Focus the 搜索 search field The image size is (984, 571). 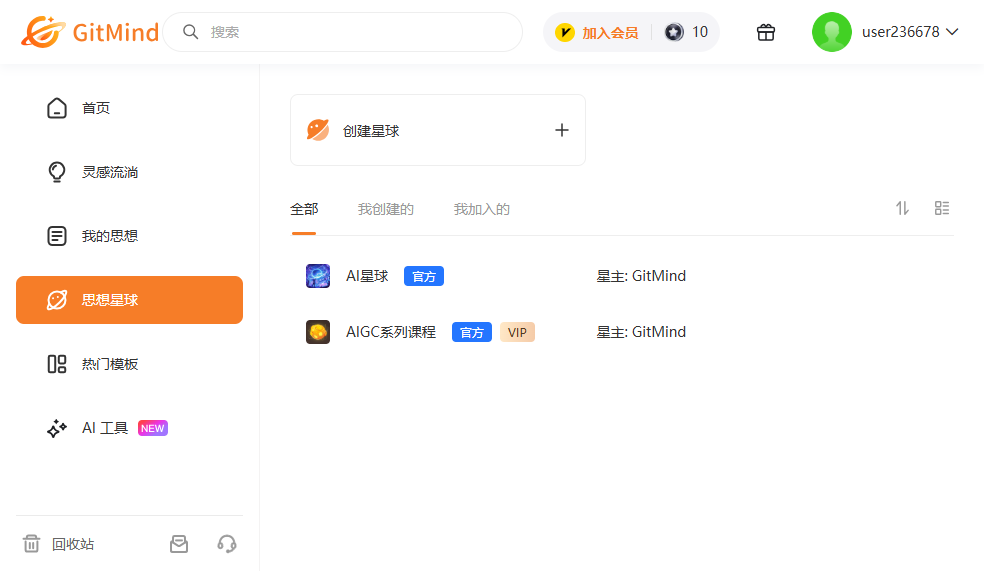coord(343,32)
